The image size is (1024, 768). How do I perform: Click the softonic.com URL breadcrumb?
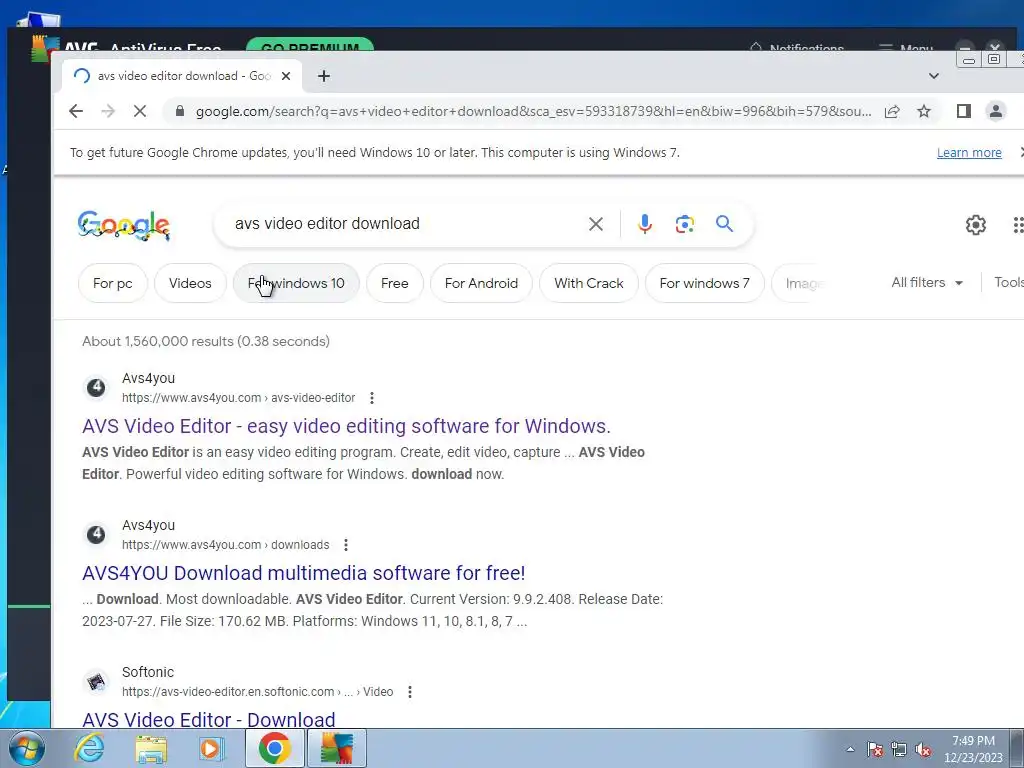click(257, 692)
